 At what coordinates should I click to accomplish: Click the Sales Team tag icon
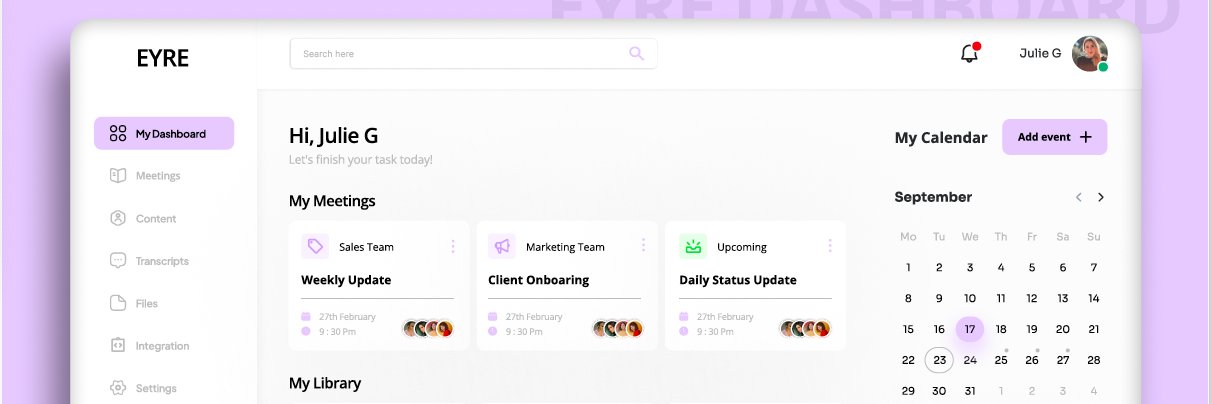pyautogui.click(x=315, y=246)
